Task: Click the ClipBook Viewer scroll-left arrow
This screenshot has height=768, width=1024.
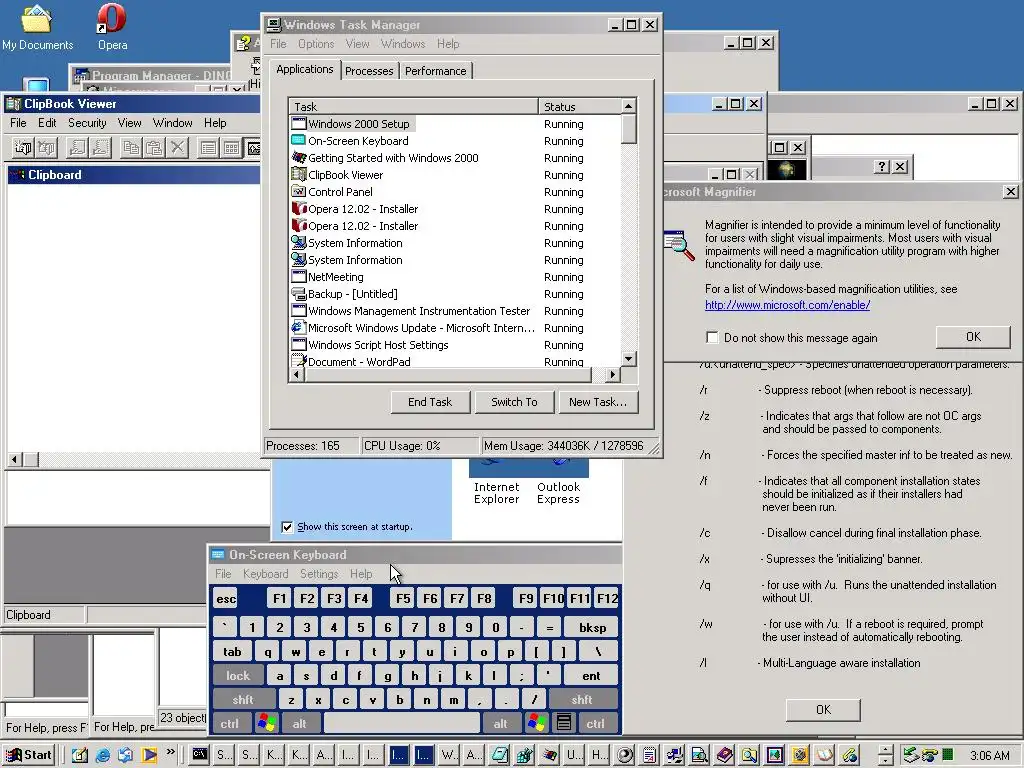Action: pos(14,460)
